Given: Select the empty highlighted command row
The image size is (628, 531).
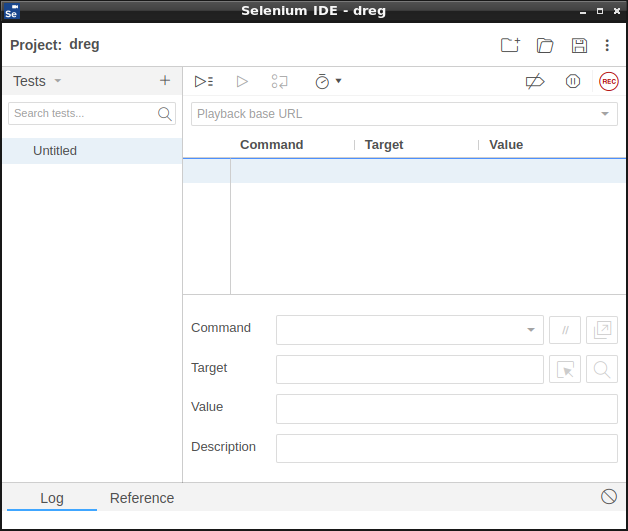Looking at the screenshot, I should tap(404, 171).
